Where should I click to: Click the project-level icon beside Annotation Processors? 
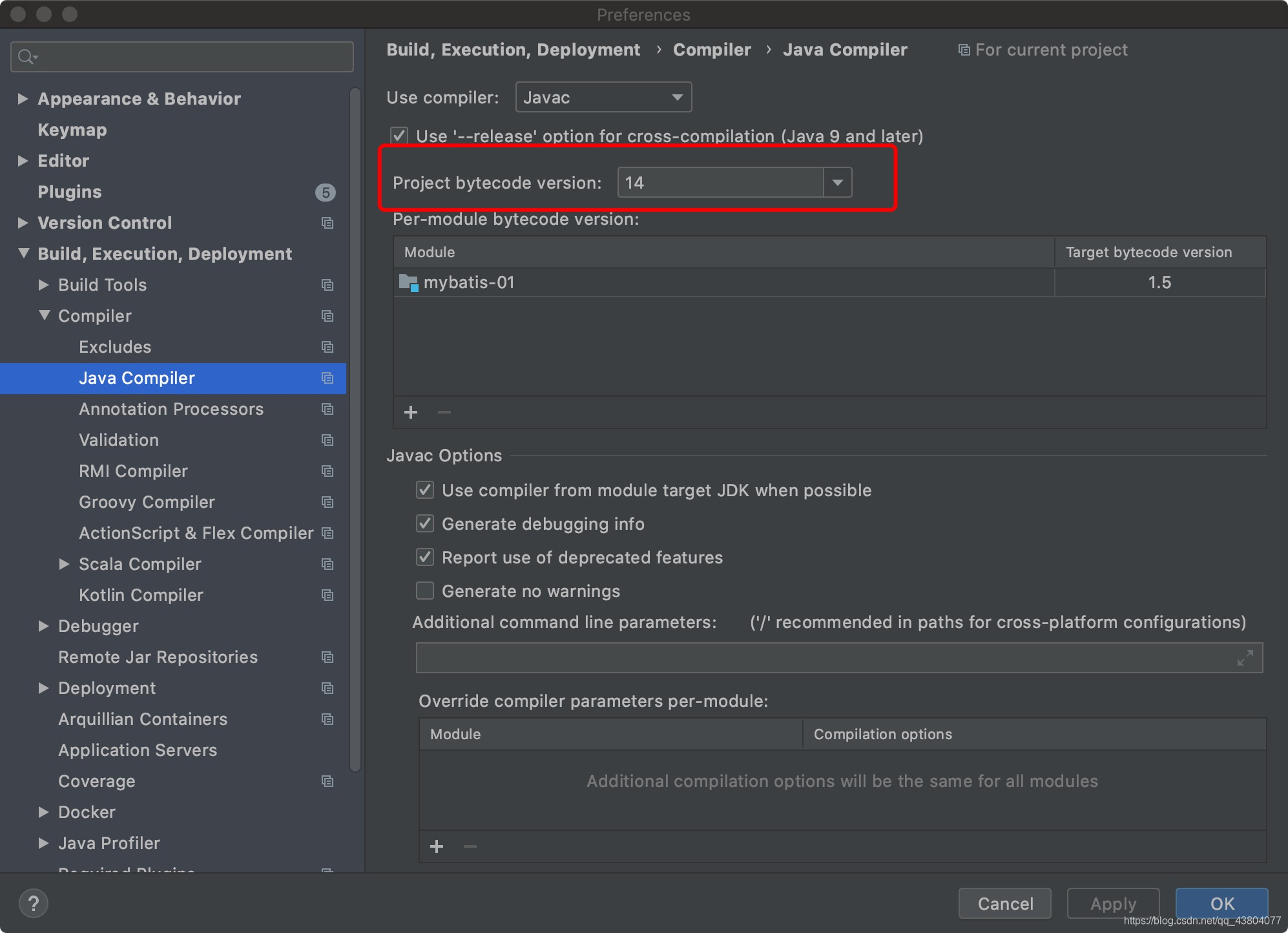coord(327,409)
